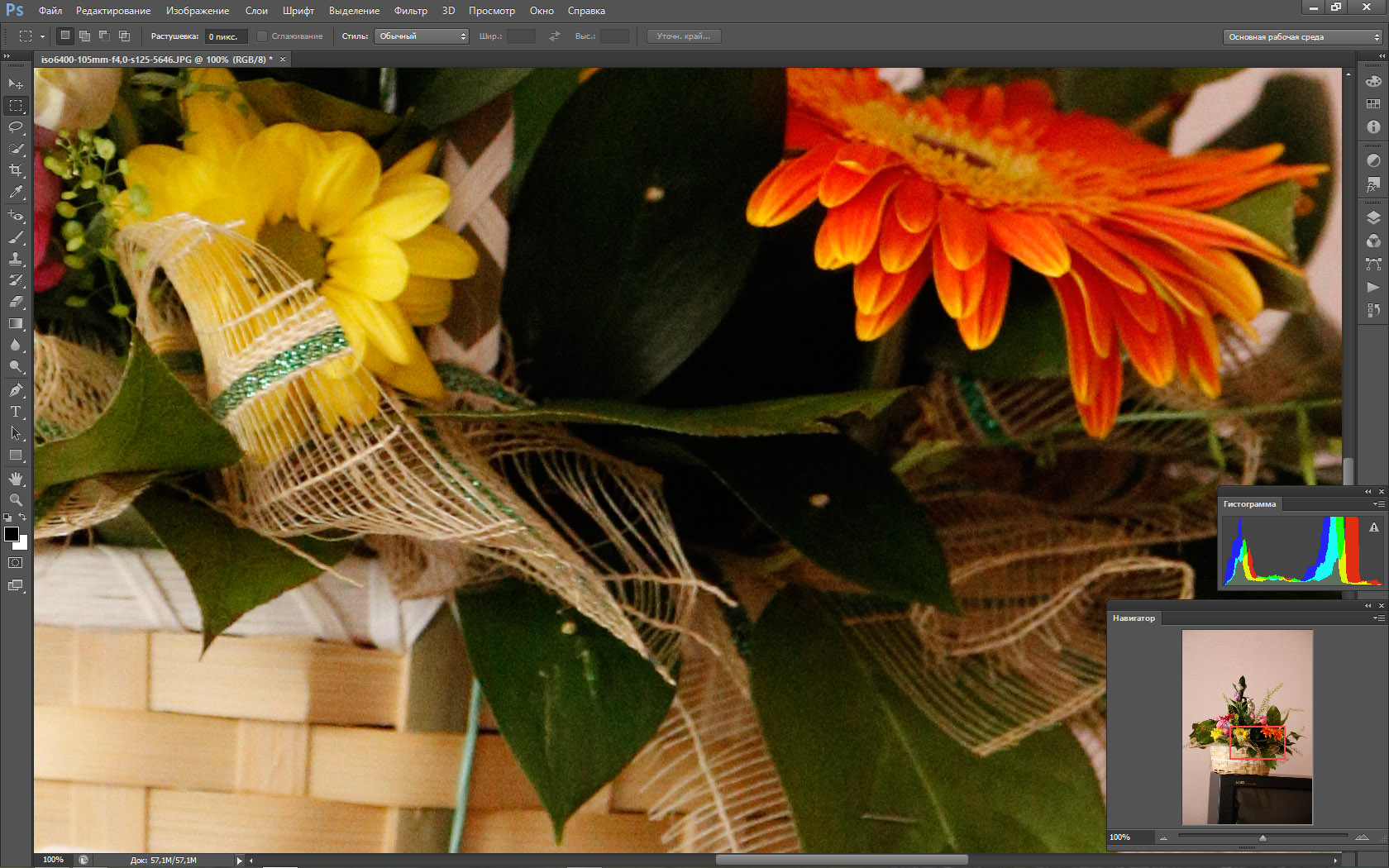Select the Rectangular Marquee tool in the toolbox
The width and height of the screenshot is (1389, 868).
(x=16, y=106)
